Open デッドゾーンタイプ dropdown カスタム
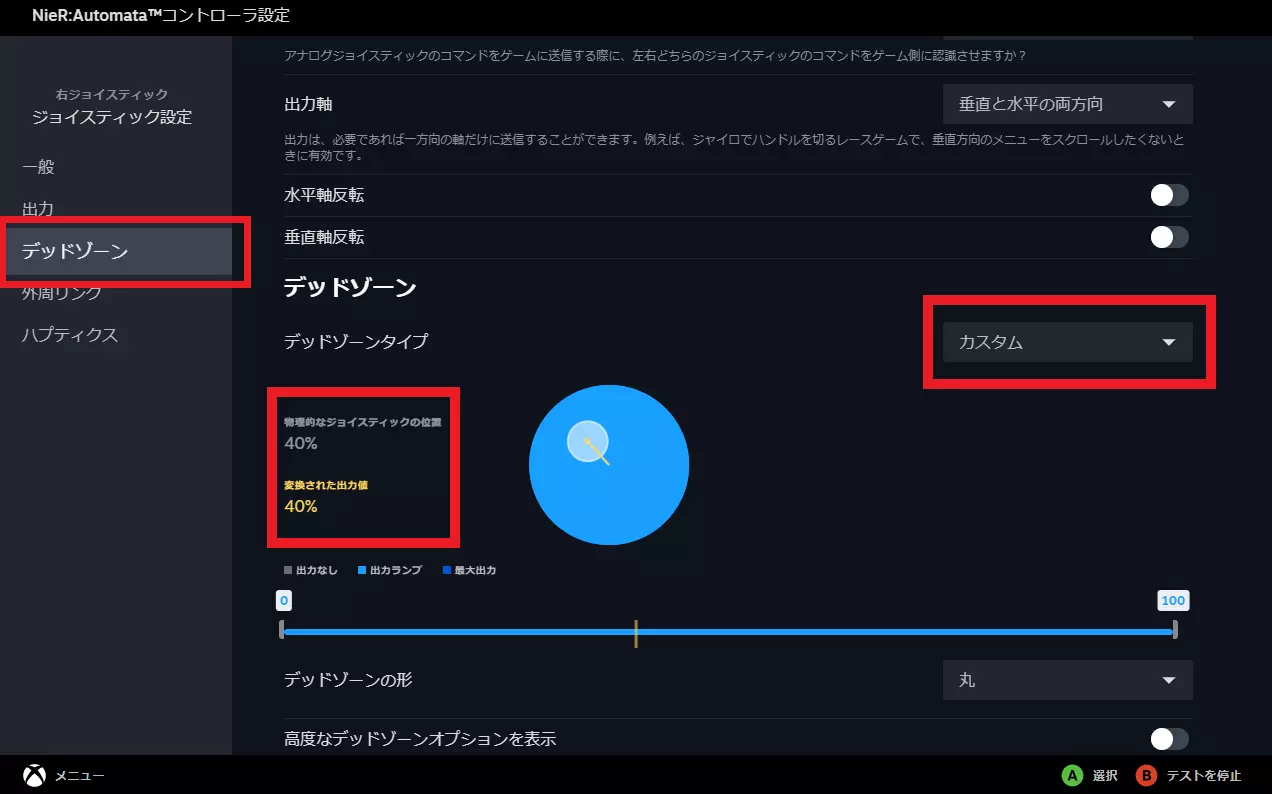Screen dimensions: 1272x794 tap(1068, 342)
